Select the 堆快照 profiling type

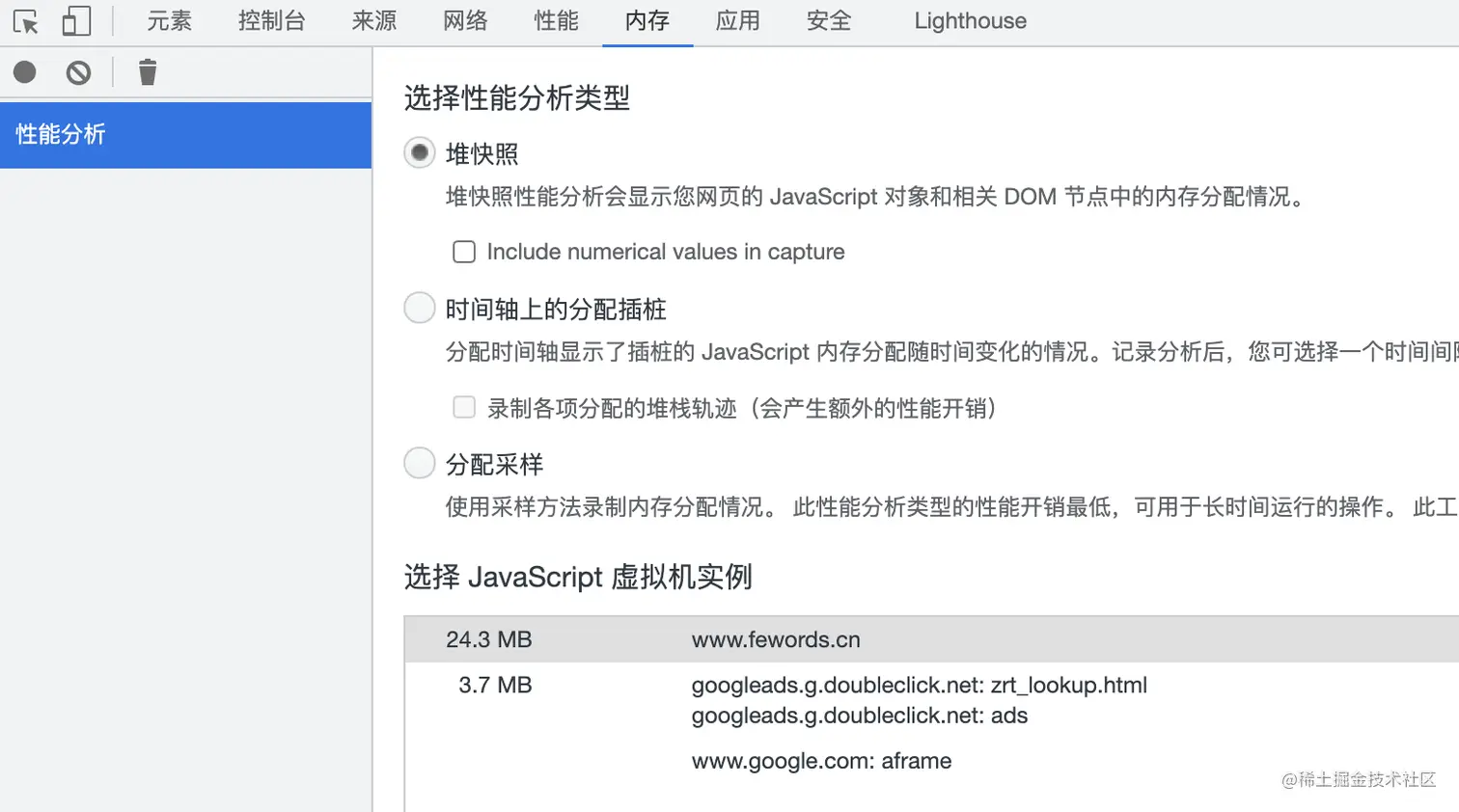click(x=418, y=152)
